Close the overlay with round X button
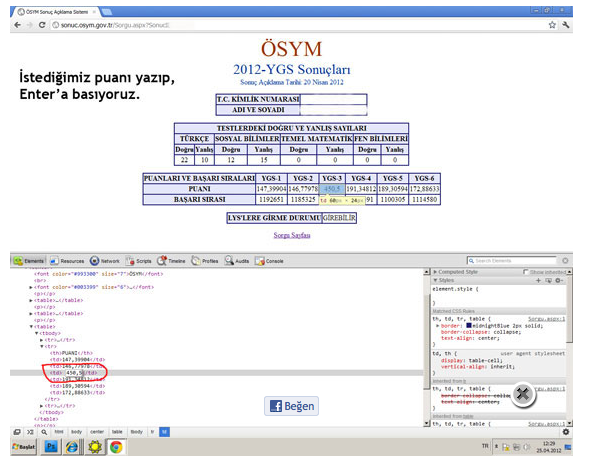The height and width of the screenshot is (465, 596). tap(523, 394)
